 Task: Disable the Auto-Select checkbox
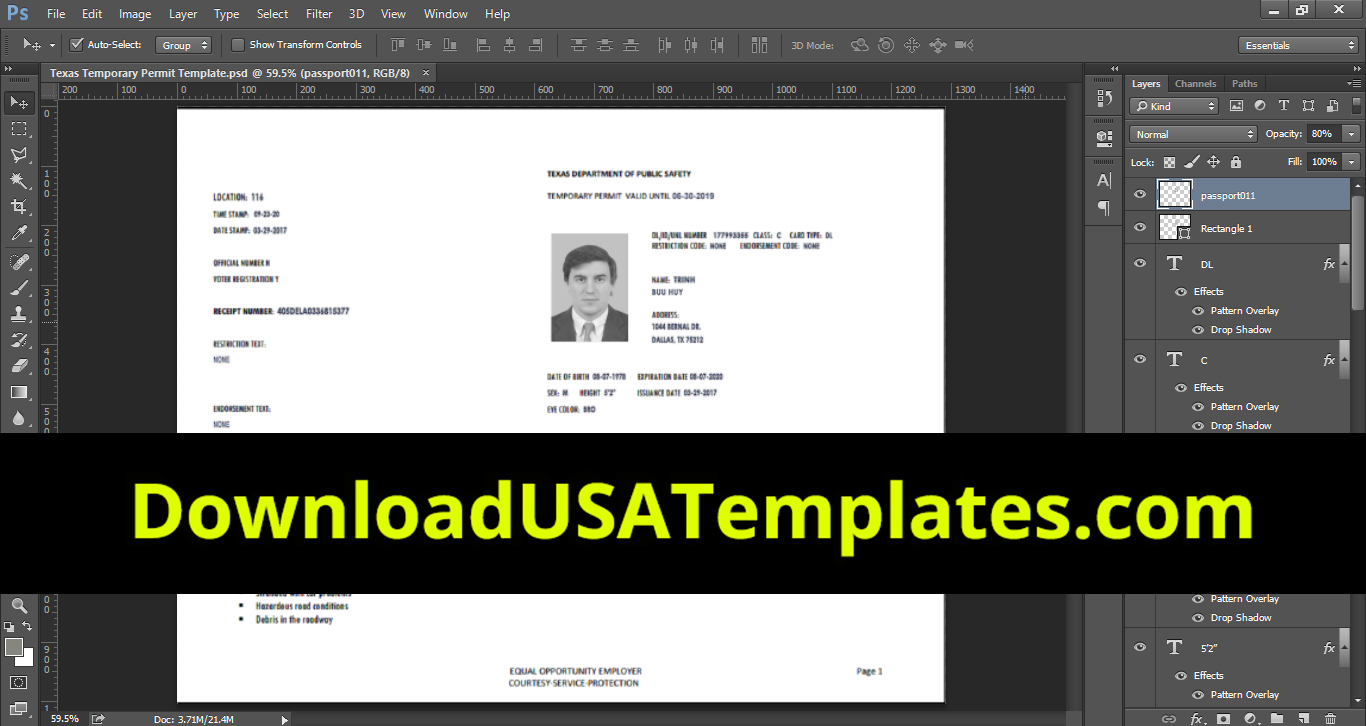76,45
